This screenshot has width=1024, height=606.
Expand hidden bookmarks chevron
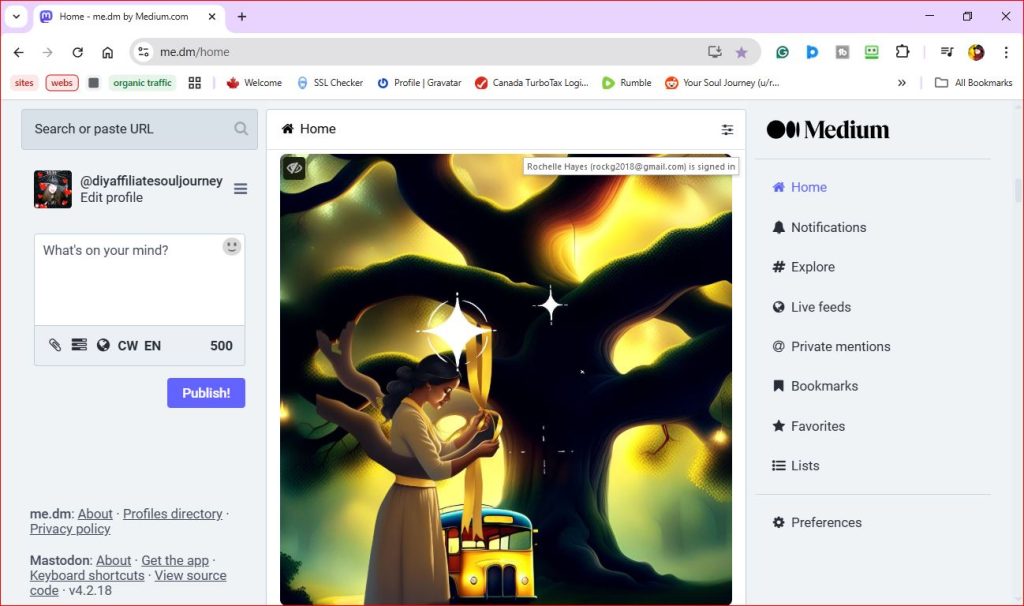(x=901, y=83)
